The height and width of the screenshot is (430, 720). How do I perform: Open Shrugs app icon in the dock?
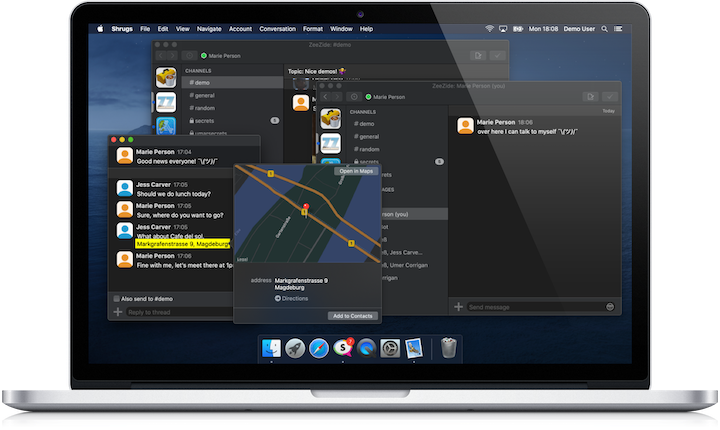[343, 348]
